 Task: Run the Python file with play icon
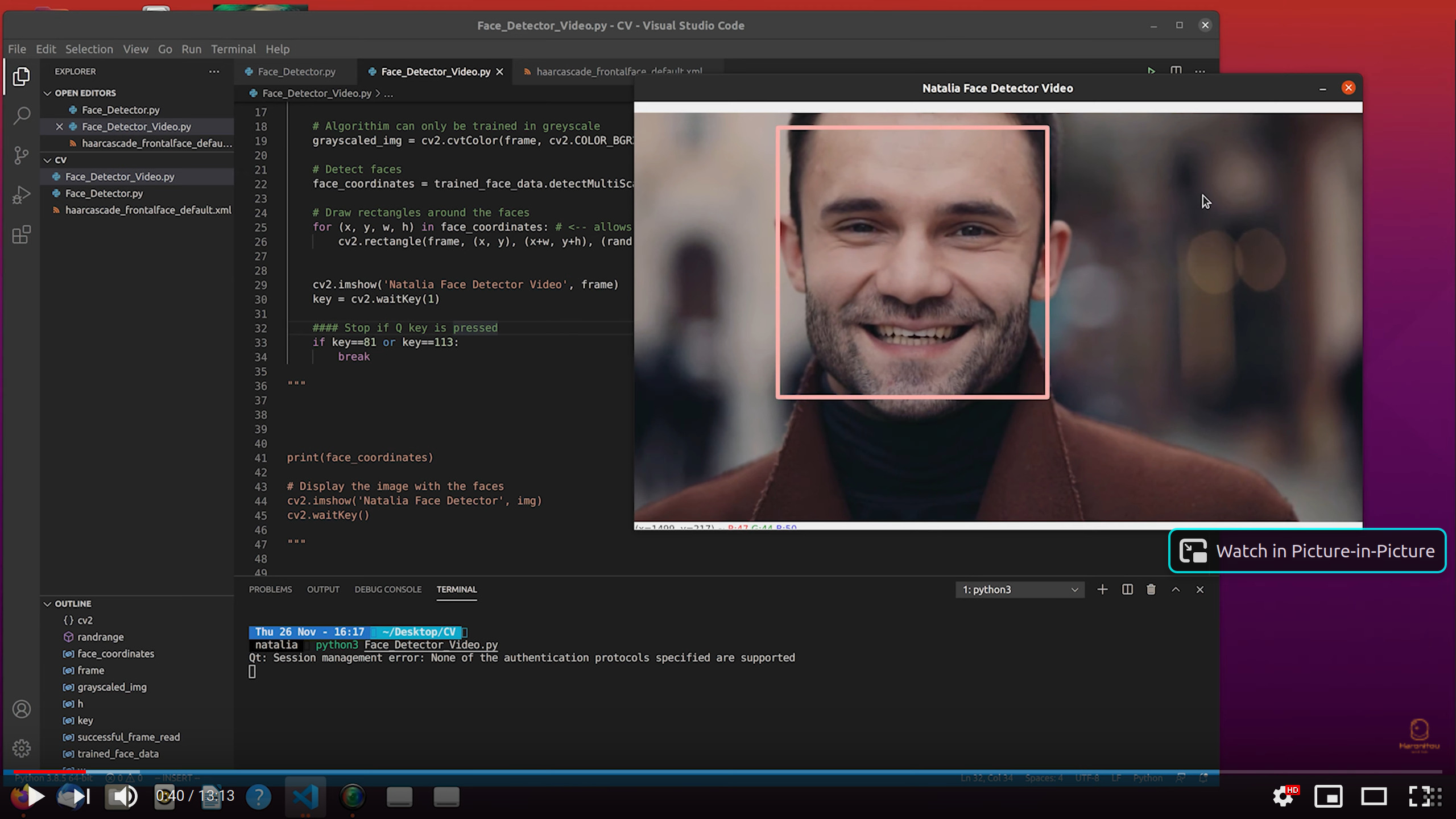click(x=1151, y=71)
